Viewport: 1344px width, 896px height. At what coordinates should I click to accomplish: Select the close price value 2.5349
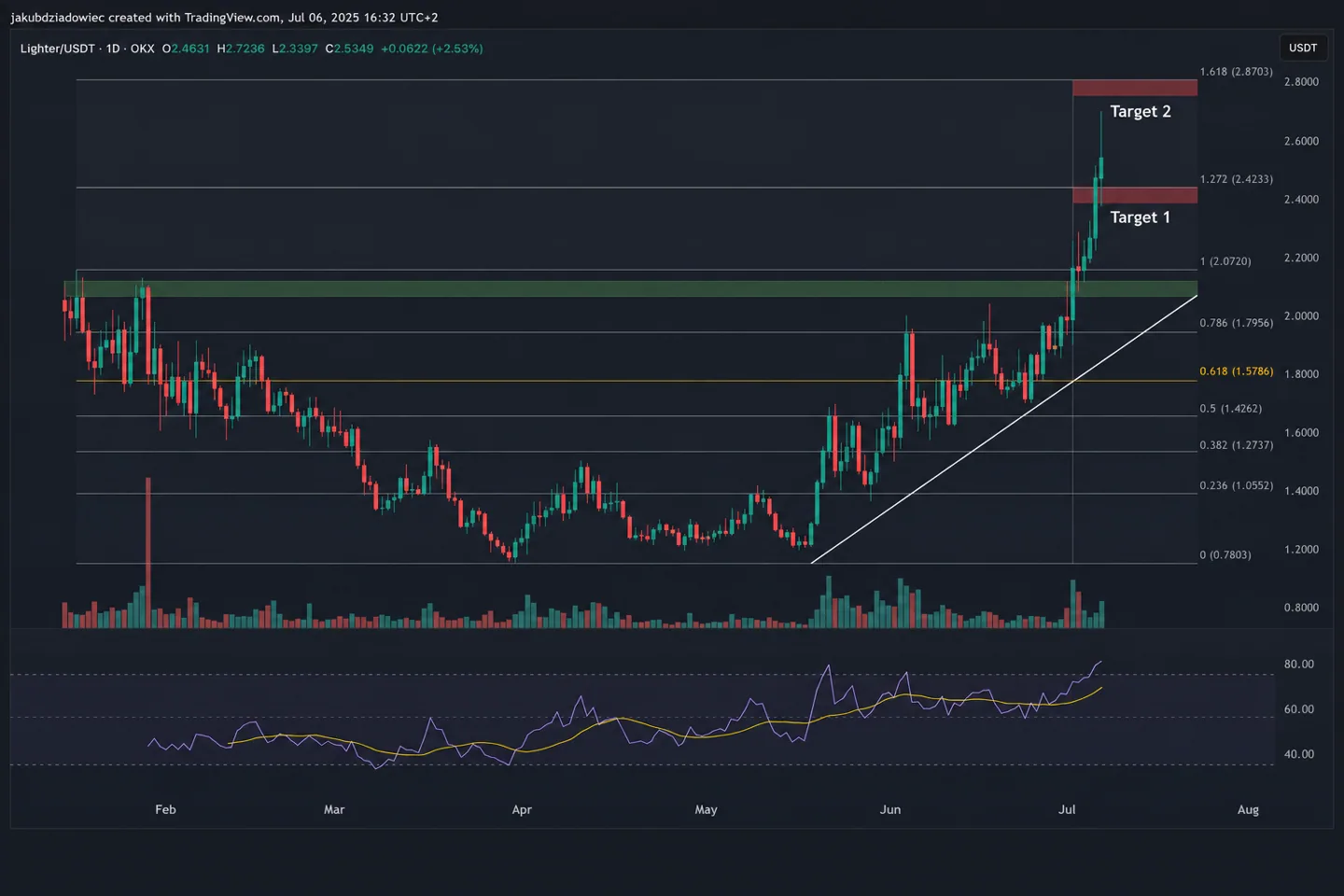354,49
